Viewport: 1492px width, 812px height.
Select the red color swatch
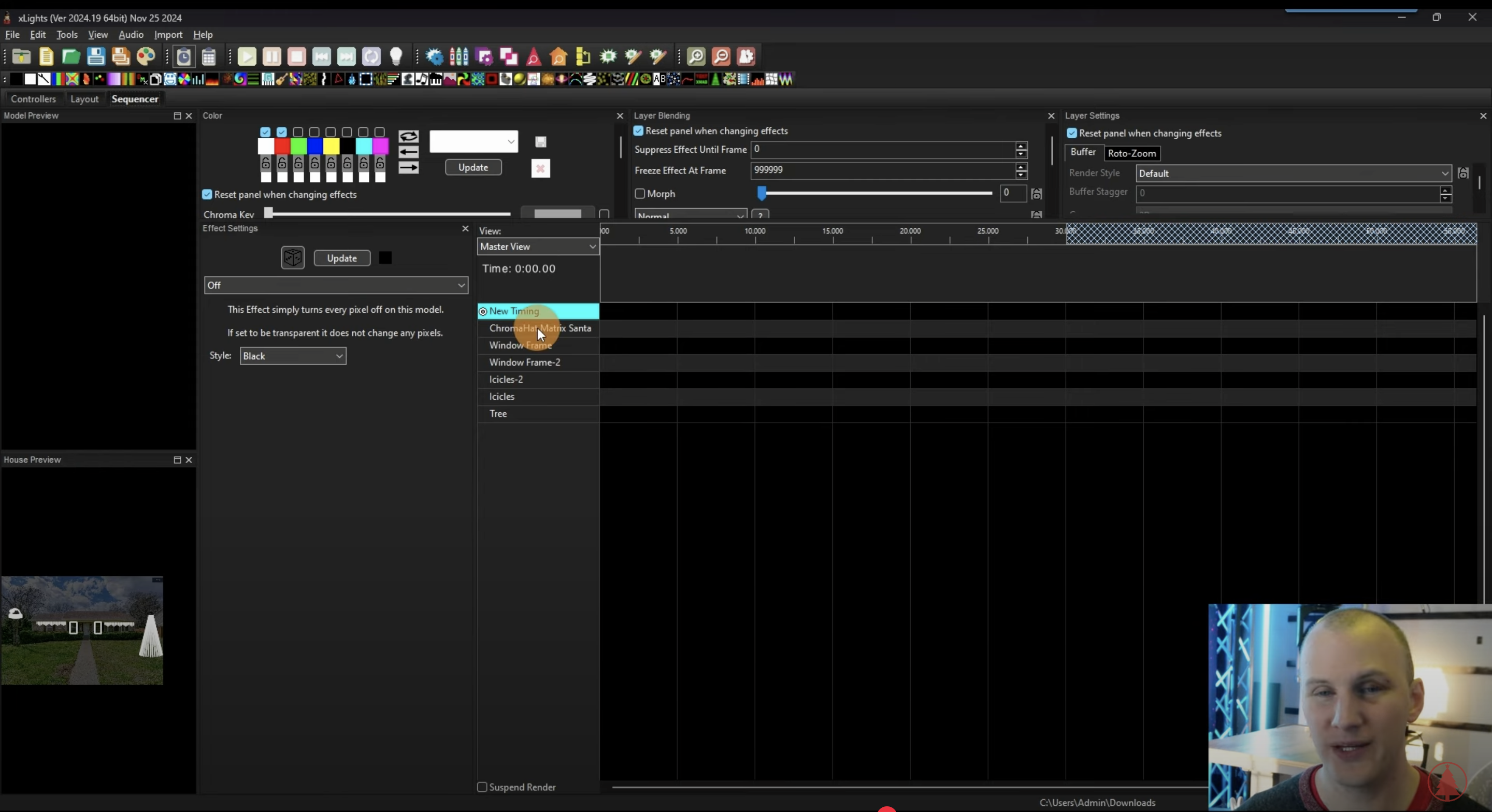pyautogui.click(x=282, y=147)
